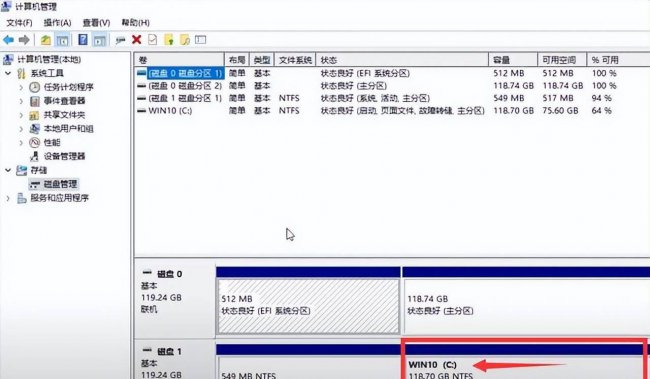Sort by the 卷 column header

point(179,60)
